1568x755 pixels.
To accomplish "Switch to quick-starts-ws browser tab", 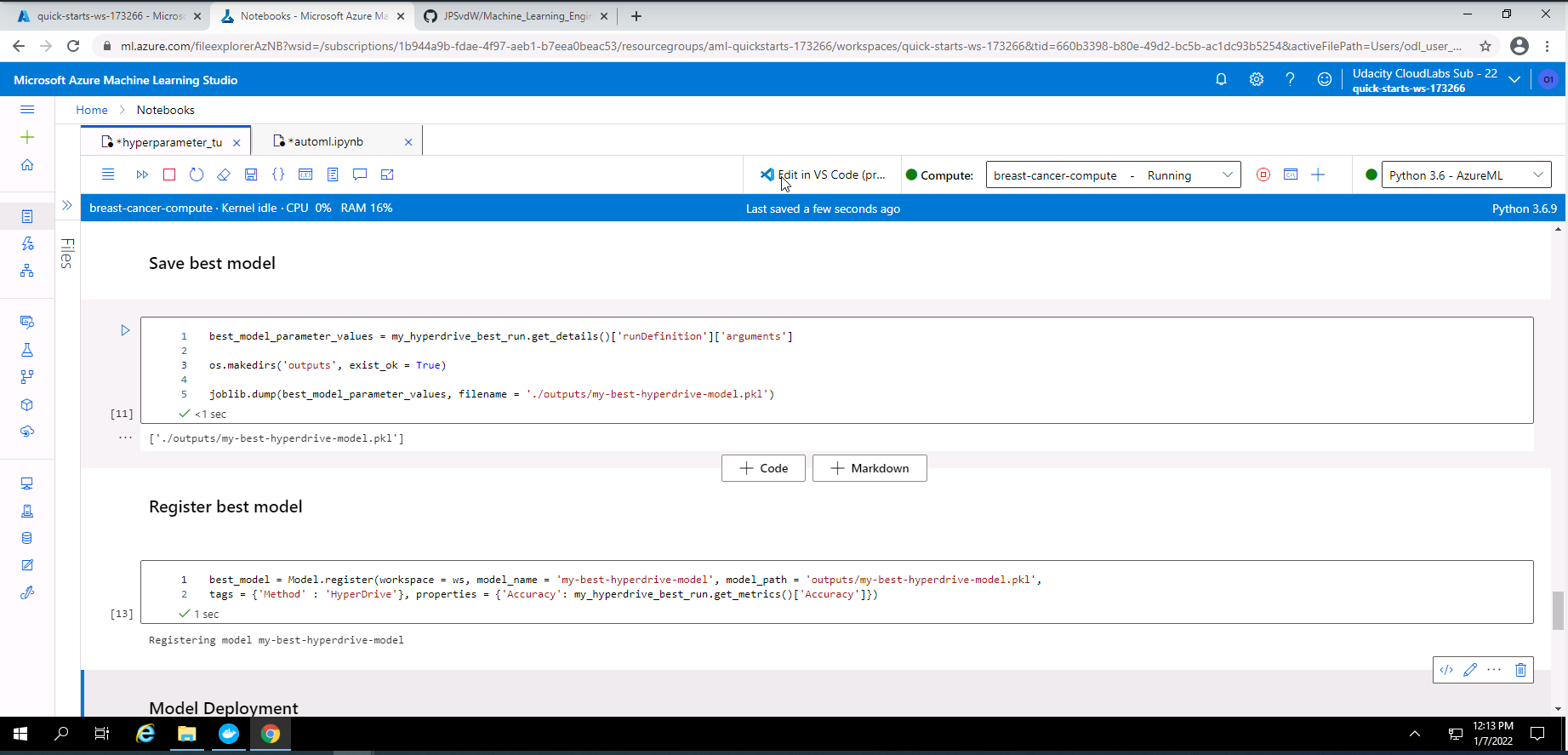I will pyautogui.click(x=108, y=16).
